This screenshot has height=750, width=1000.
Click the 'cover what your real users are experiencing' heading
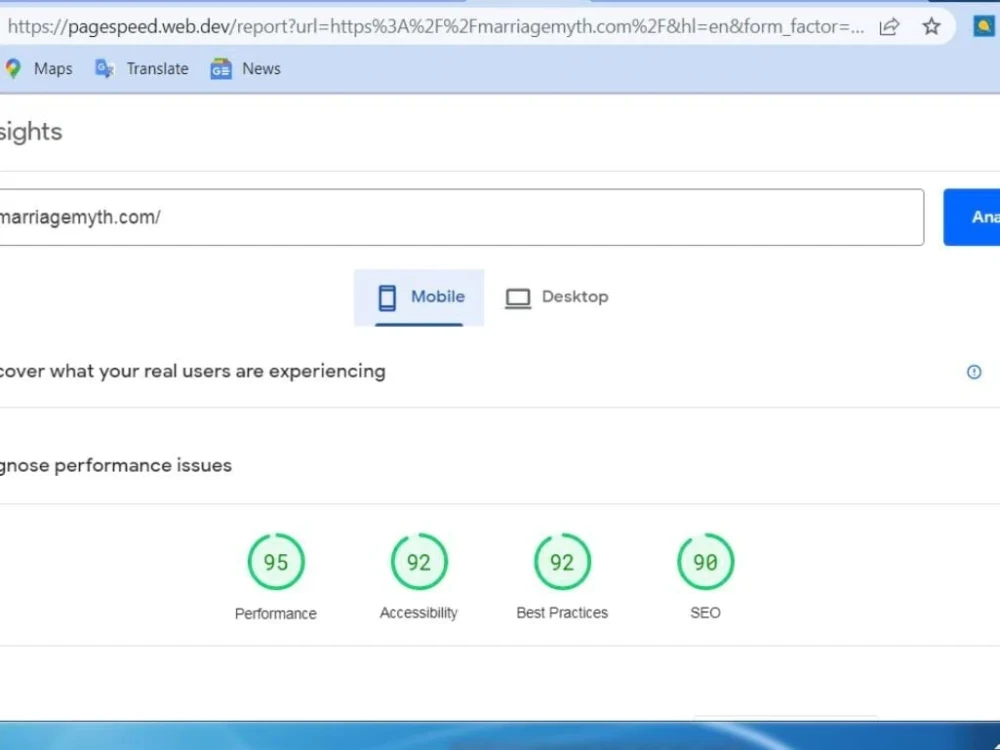click(193, 371)
